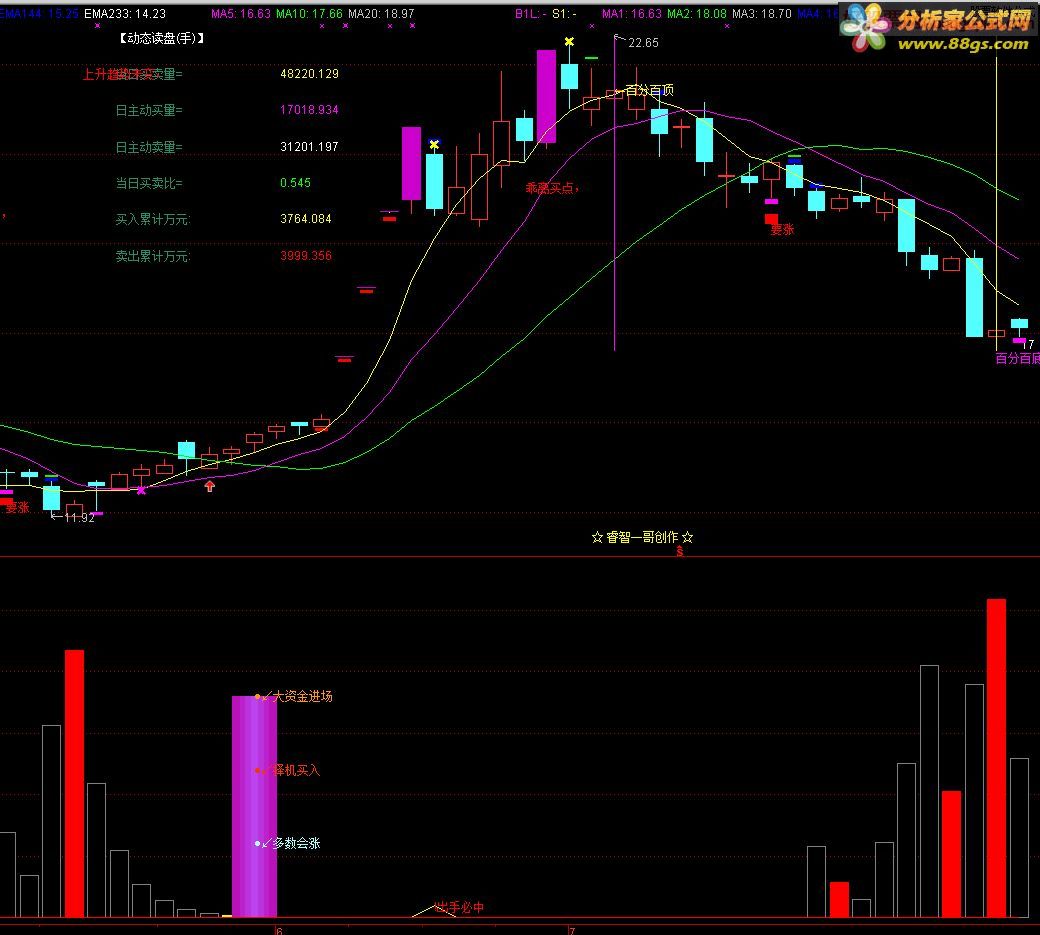Click the red dollar sign marker under the author credit
Image resolution: width=1040 pixels, height=935 pixels.
coord(679,550)
